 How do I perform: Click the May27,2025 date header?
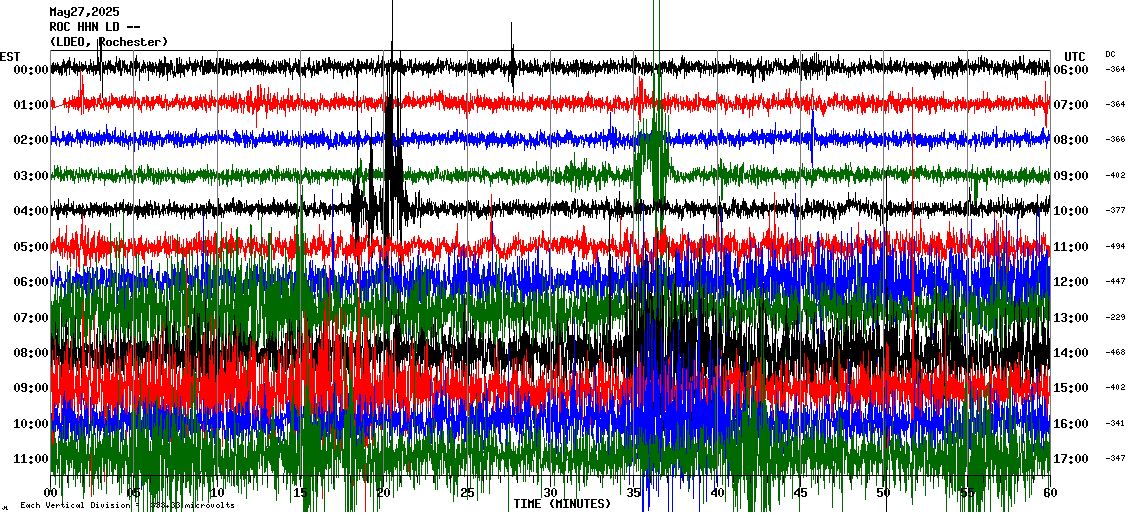click(84, 12)
